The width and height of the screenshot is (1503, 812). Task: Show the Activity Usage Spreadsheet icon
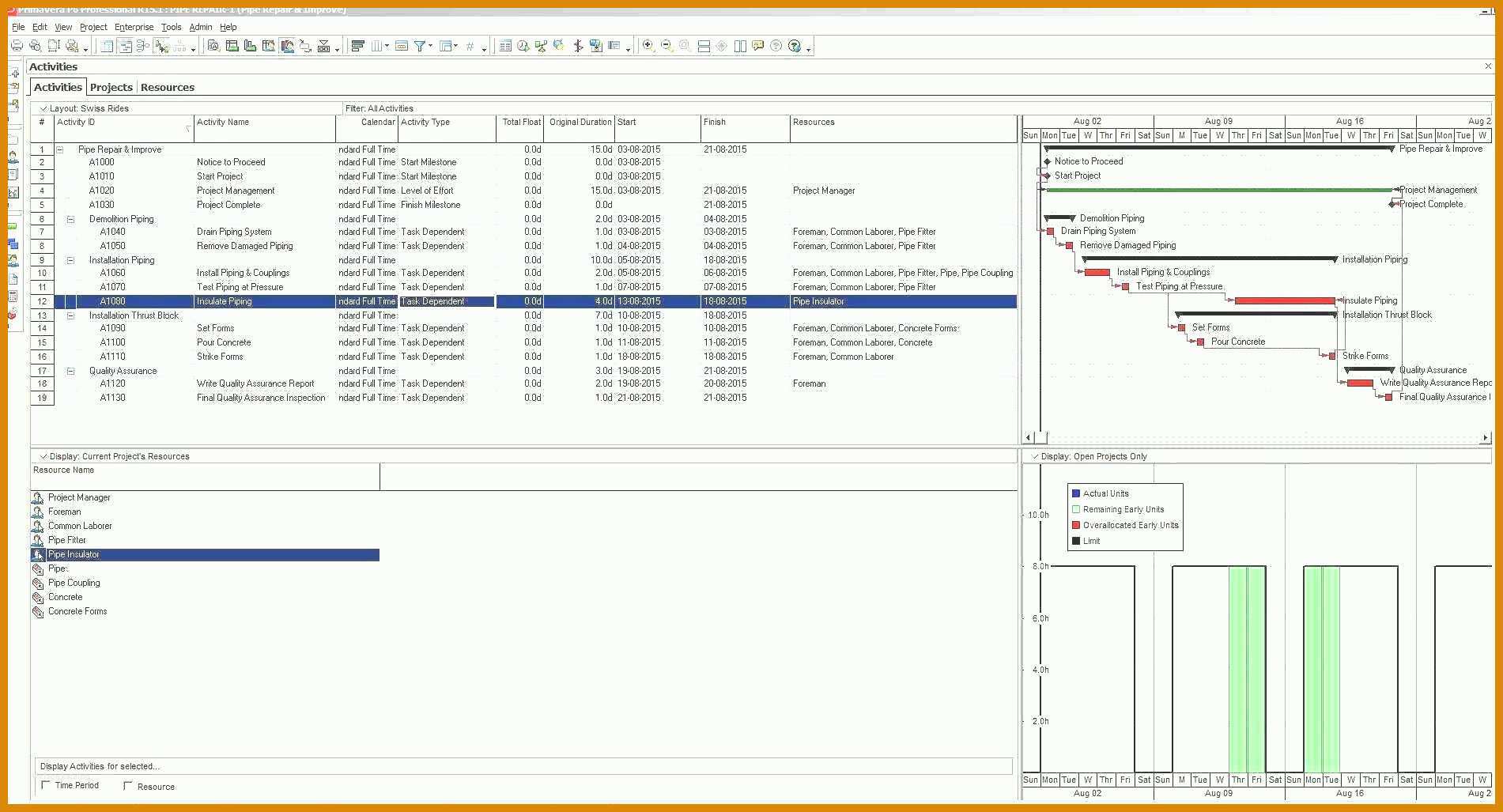click(x=232, y=46)
